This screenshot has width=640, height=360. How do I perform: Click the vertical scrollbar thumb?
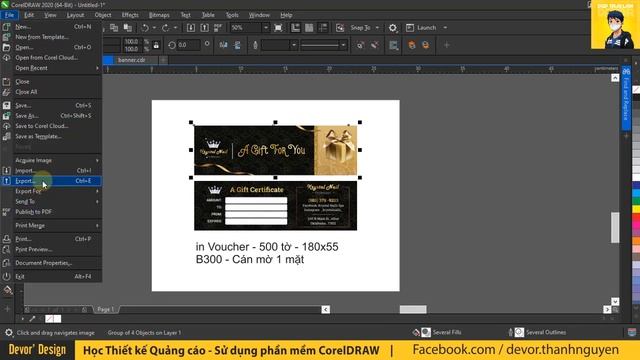tap(615, 227)
